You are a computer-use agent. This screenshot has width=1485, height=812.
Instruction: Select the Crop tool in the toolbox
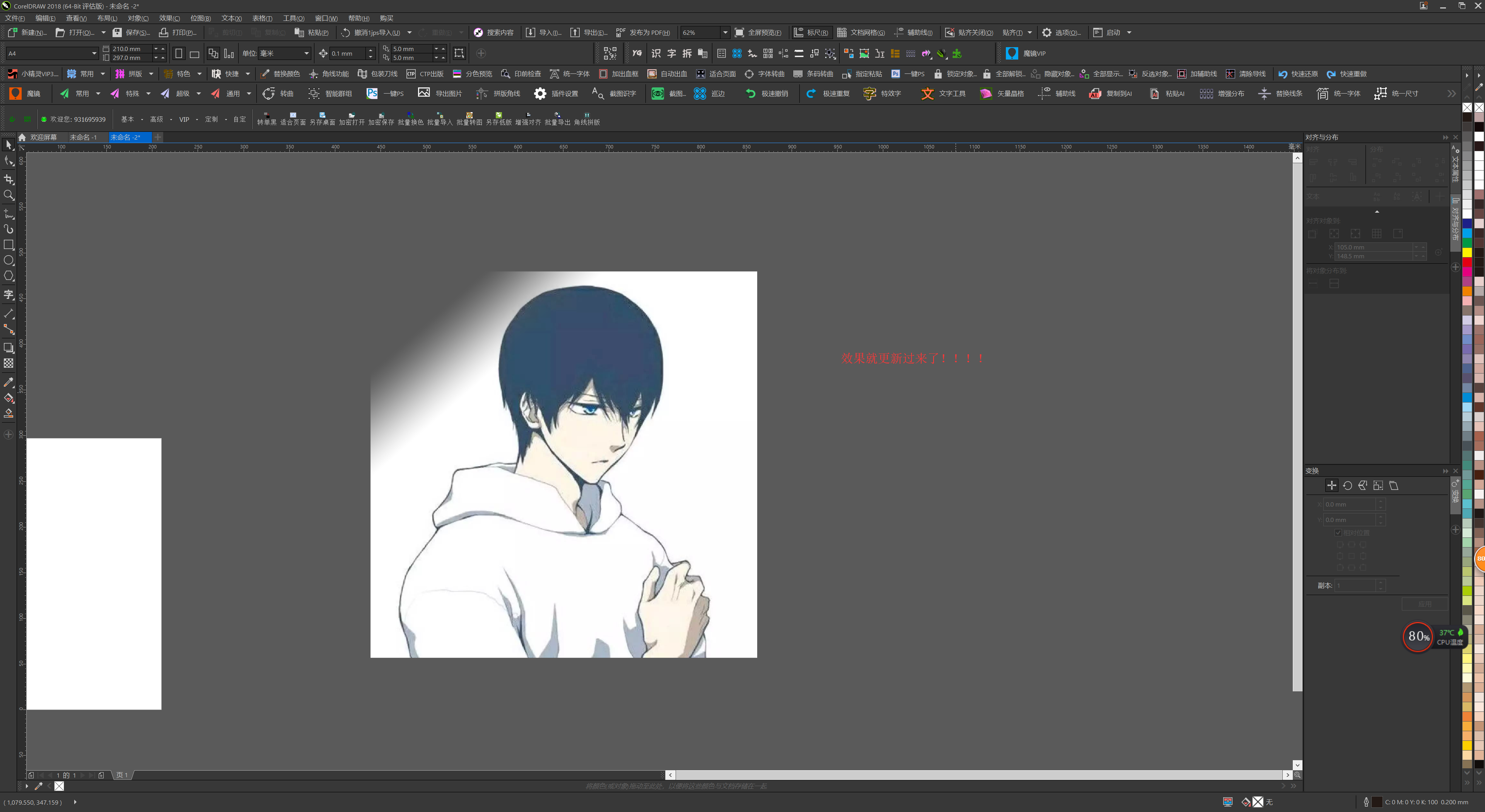pyautogui.click(x=9, y=179)
